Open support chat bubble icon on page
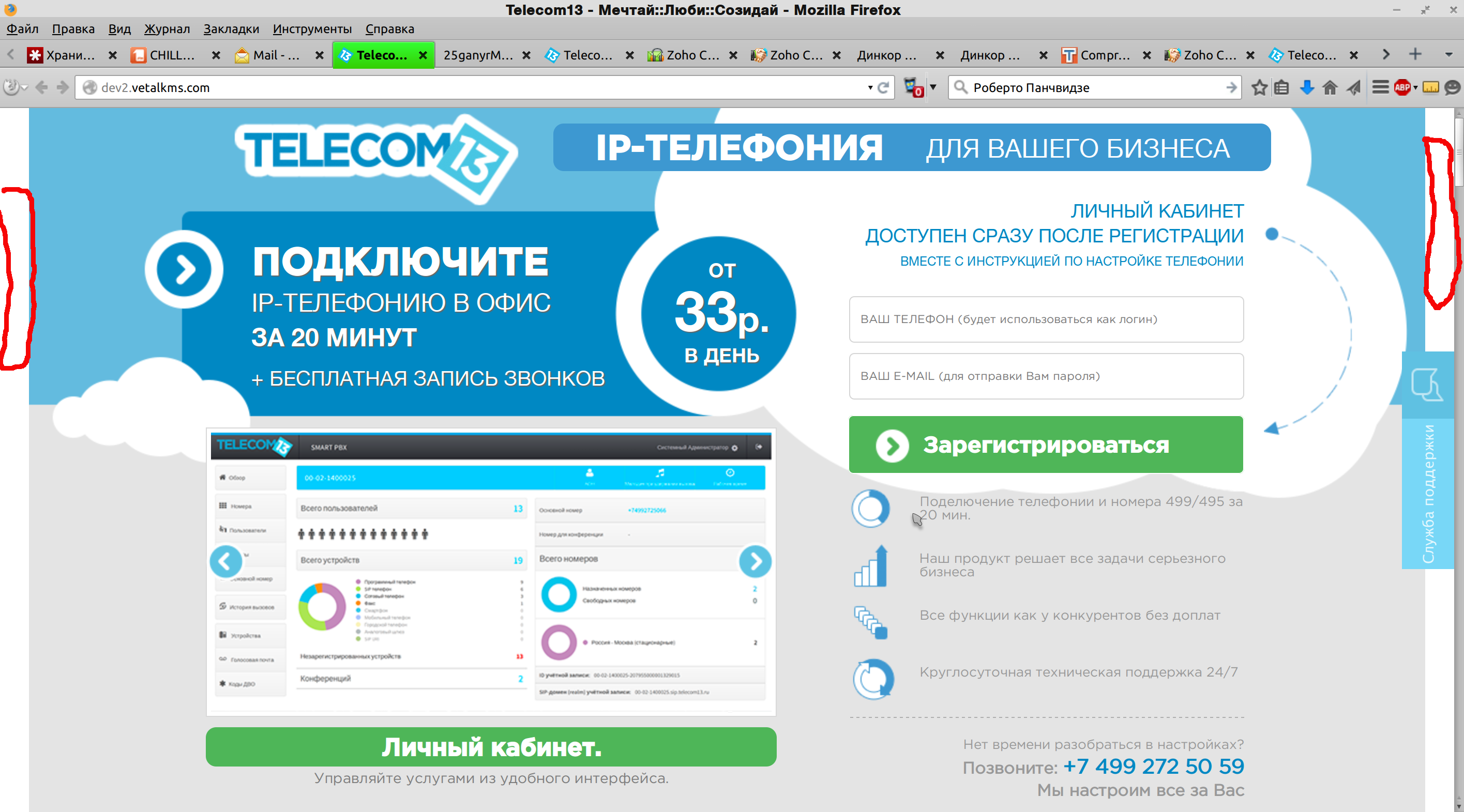The width and height of the screenshot is (1464, 812). click(1427, 385)
